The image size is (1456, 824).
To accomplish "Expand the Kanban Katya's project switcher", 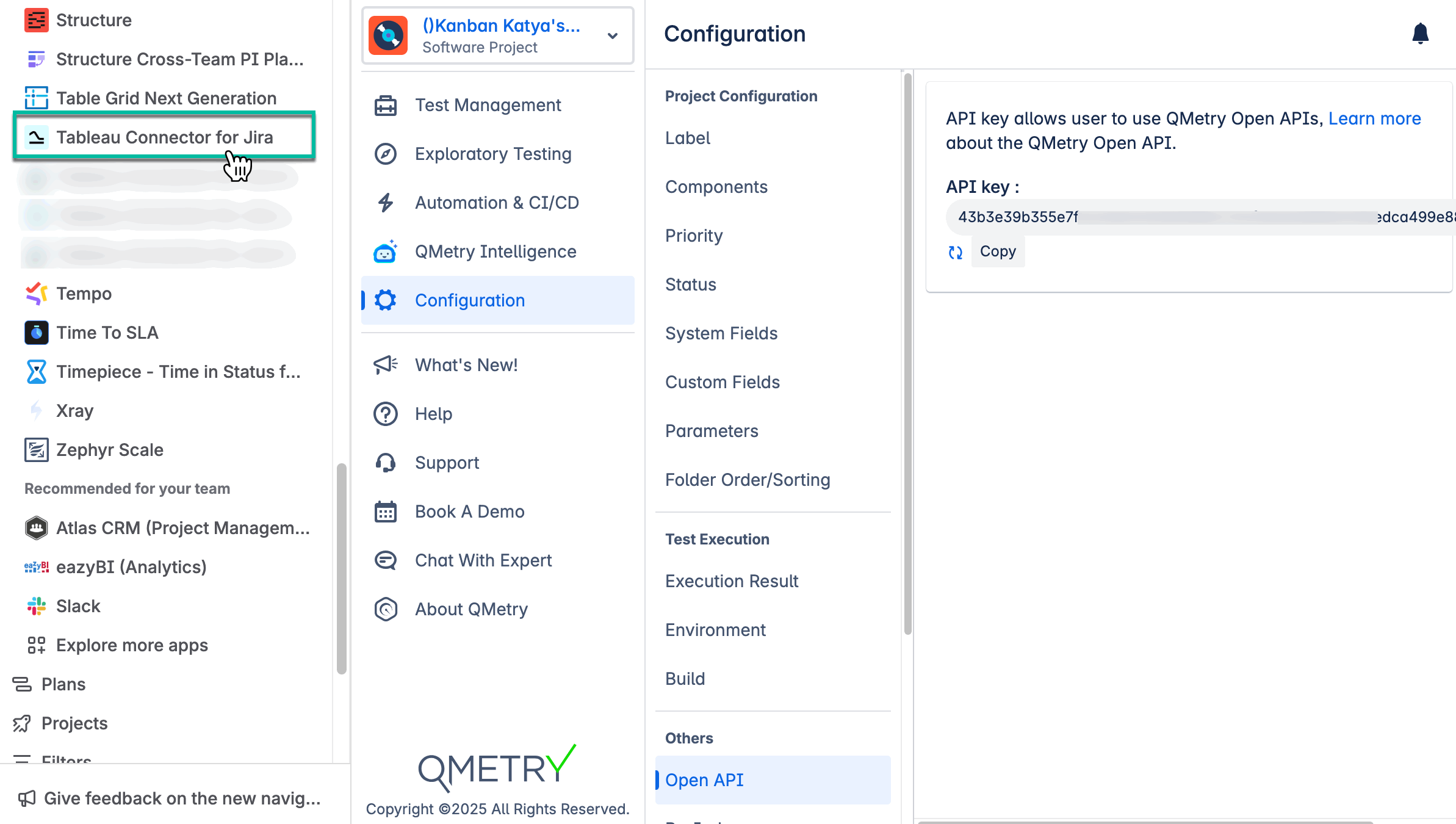I will coord(612,36).
